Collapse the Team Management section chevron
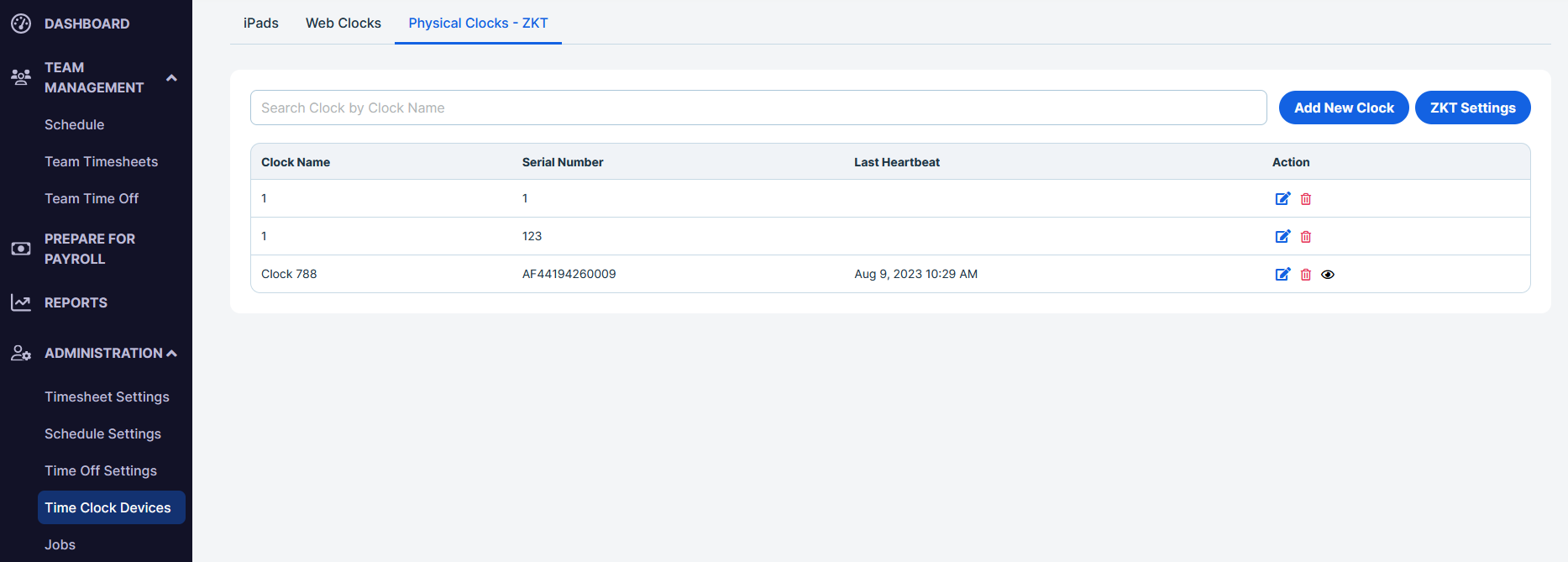Screen dimensions: 1568x562 pyautogui.click(x=171, y=77)
